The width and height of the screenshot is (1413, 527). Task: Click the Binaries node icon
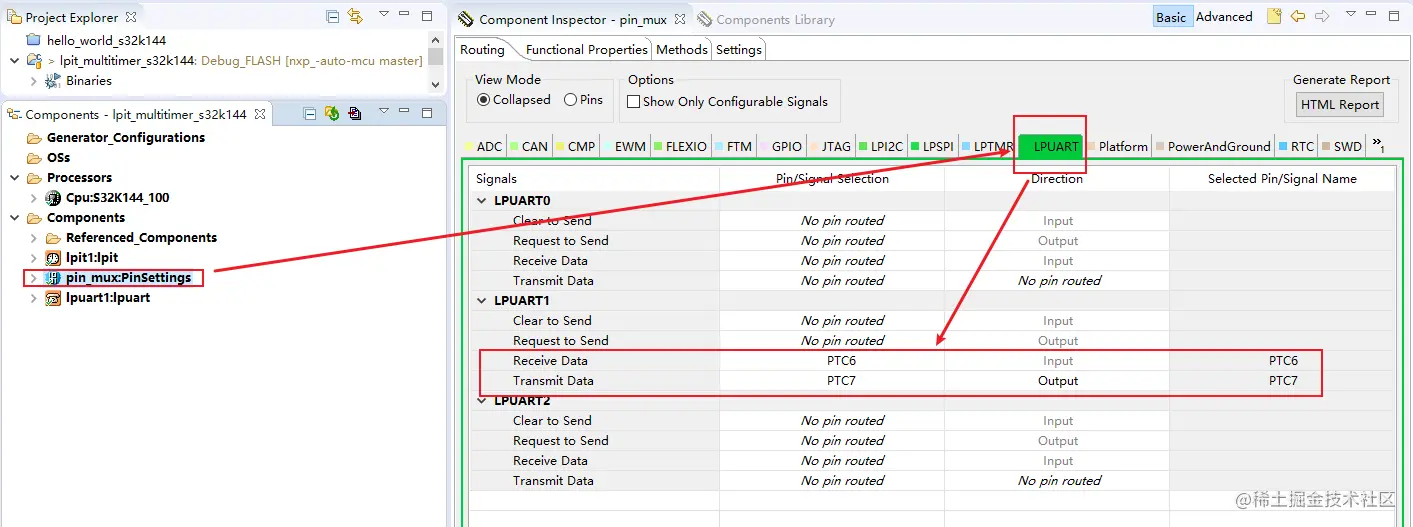53,81
